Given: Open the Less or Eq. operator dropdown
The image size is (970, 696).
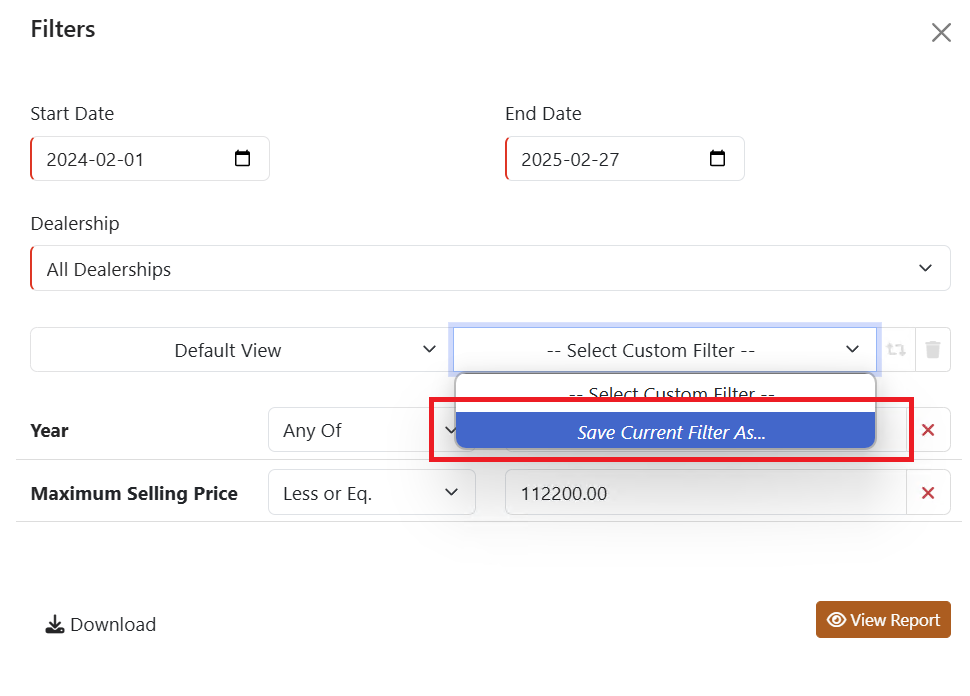Looking at the screenshot, I should point(371,493).
